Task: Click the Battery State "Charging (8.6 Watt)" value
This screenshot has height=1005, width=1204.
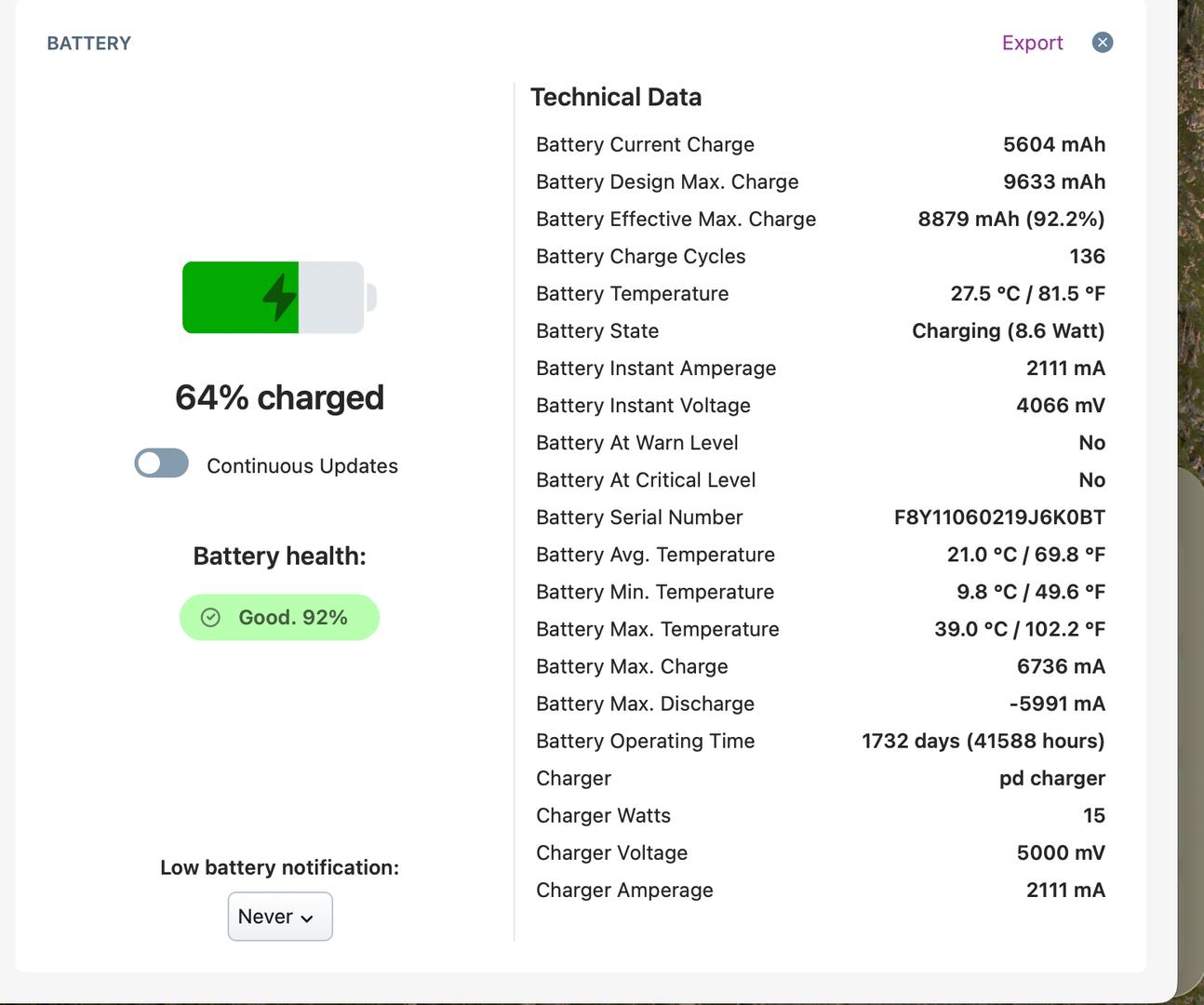Action: click(1008, 331)
